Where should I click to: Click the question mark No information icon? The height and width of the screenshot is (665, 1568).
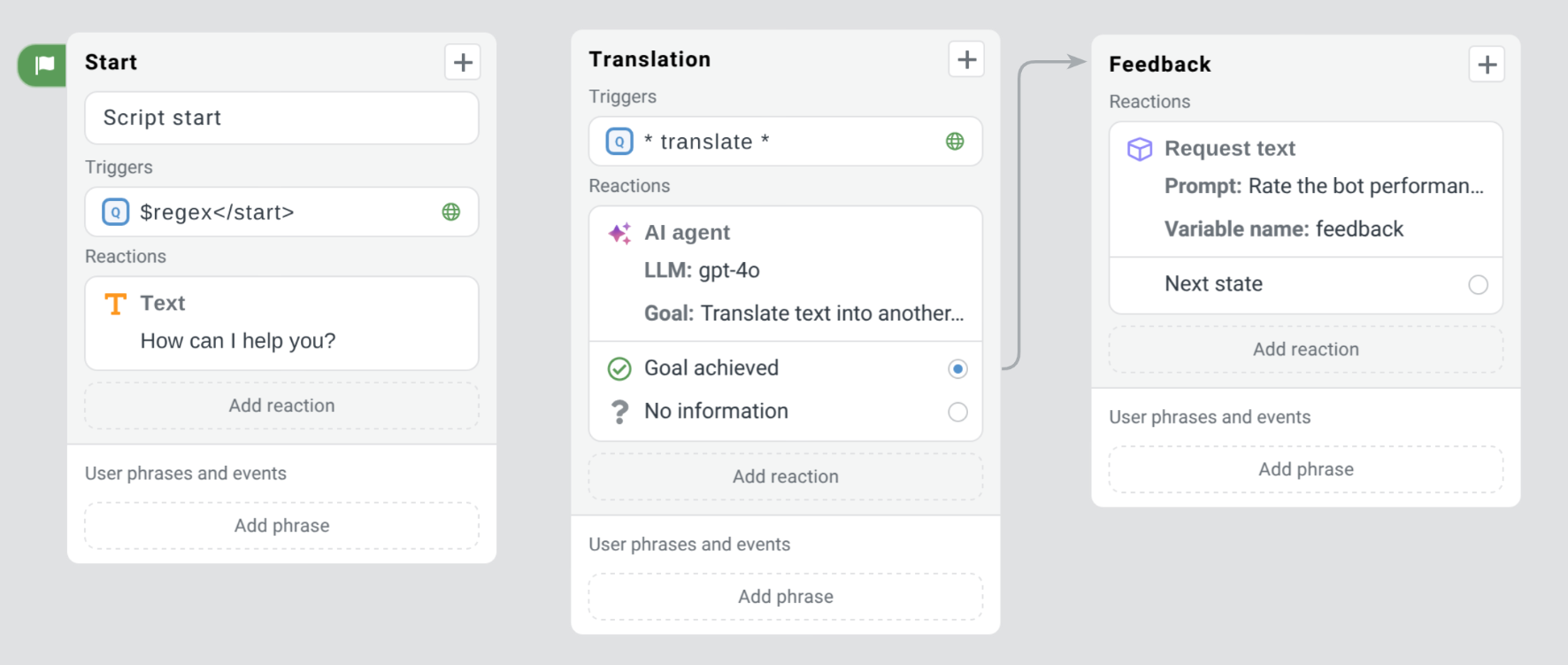tap(618, 411)
